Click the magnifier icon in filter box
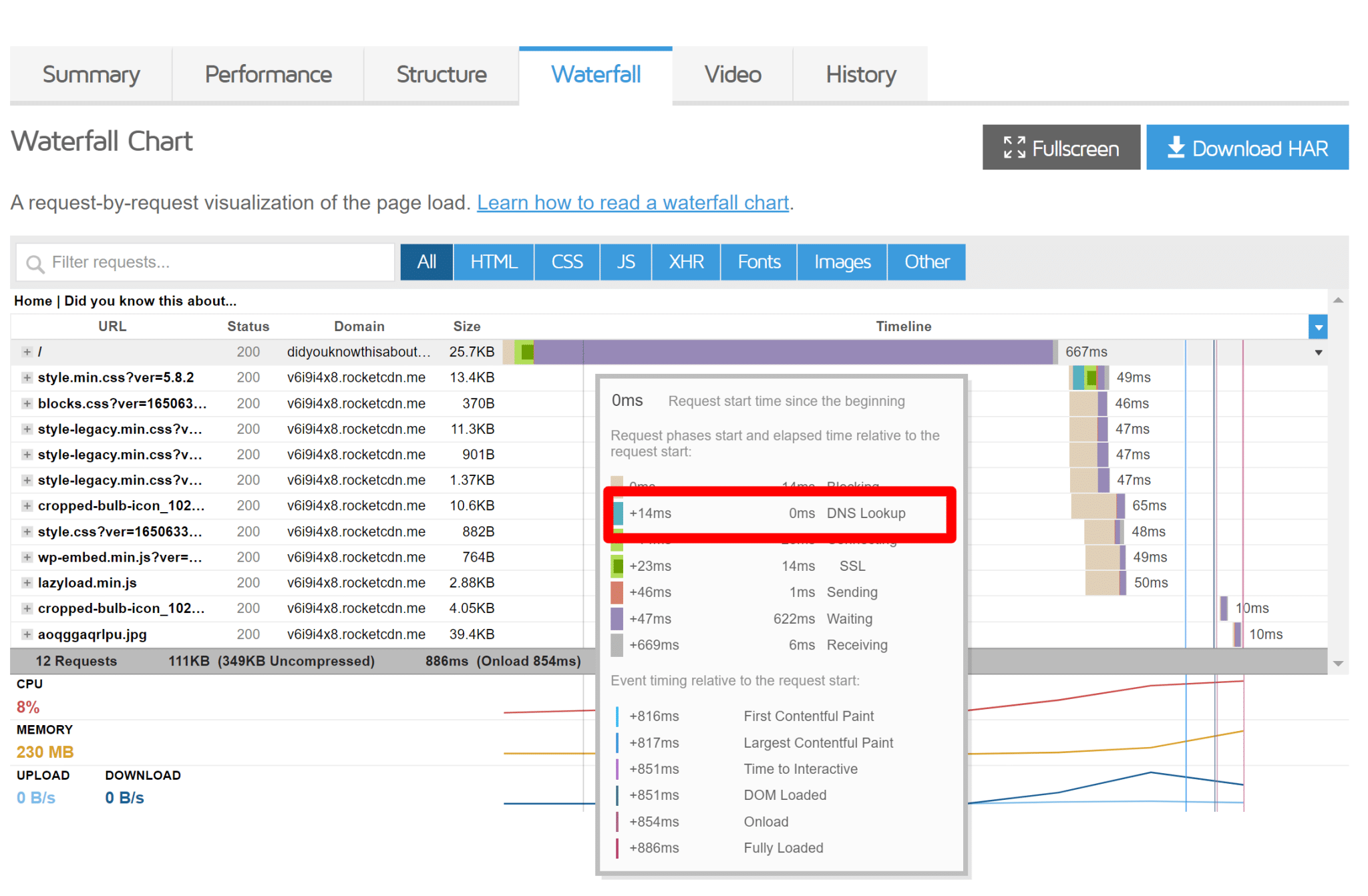Viewport: 1368px width, 896px height. click(x=35, y=264)
